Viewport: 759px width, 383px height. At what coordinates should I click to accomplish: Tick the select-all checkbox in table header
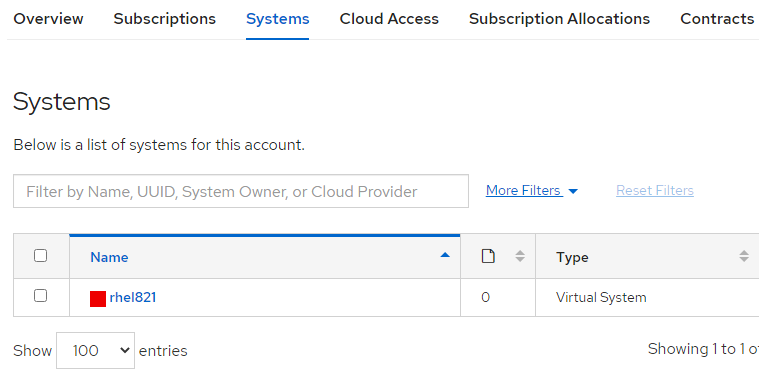click(41, 256)
